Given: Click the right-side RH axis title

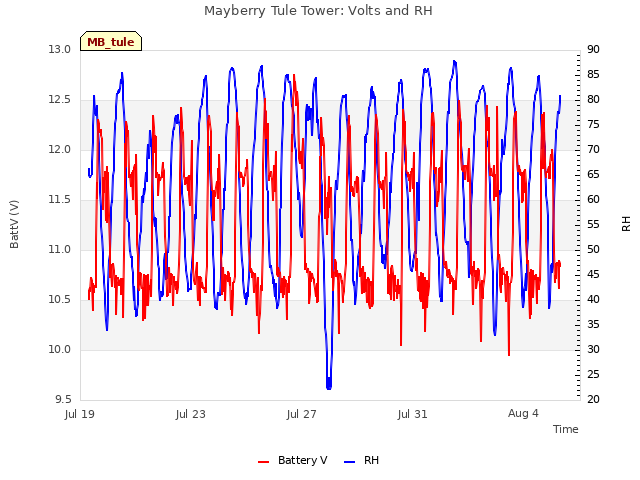Looking at the screenshot, I should (x=626, y=224).
